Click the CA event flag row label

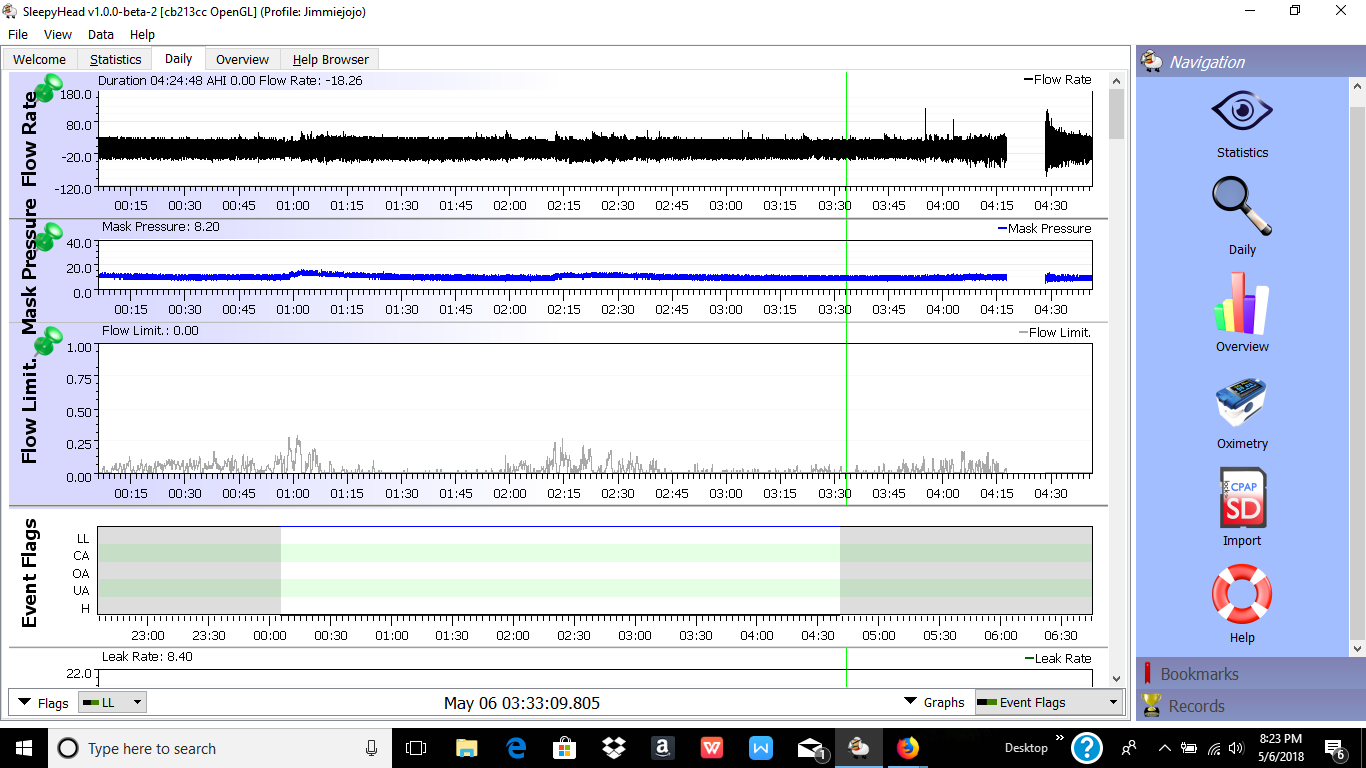pos(81,556)
